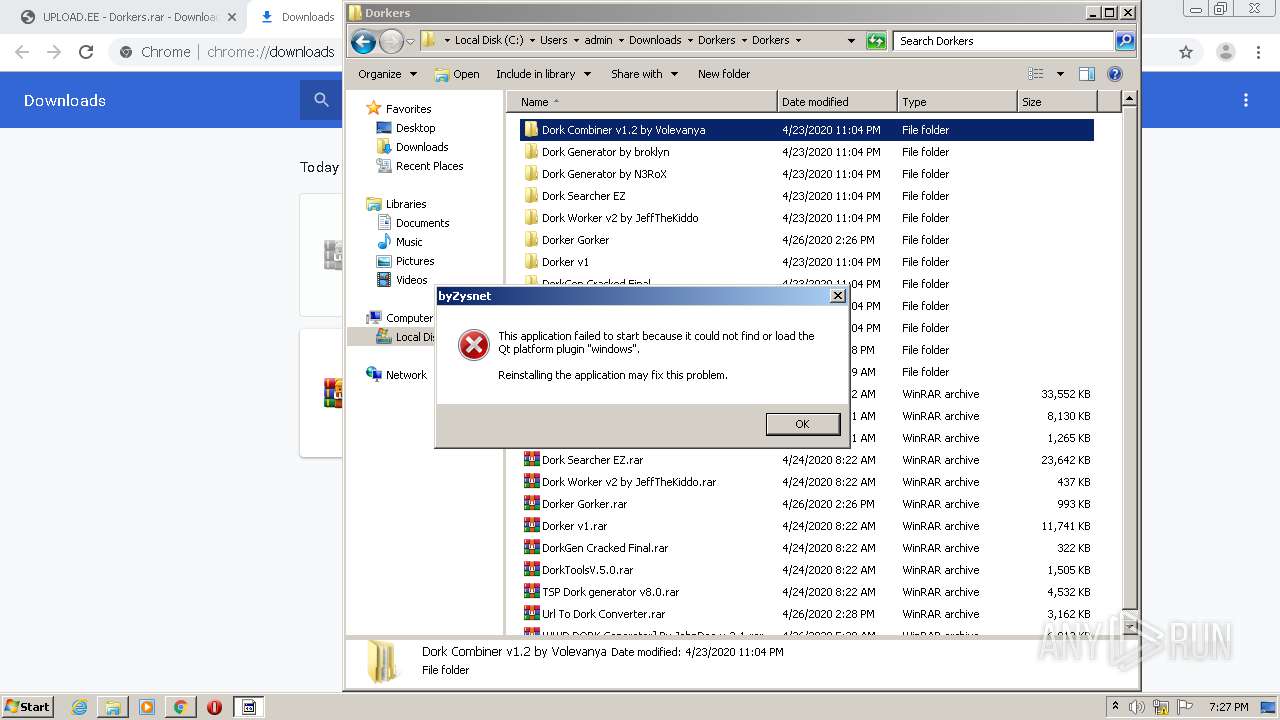Click the Forward navigation arrow in Explorer
This screenshot has height=720, width=1280.
click(x=391, y=41)
